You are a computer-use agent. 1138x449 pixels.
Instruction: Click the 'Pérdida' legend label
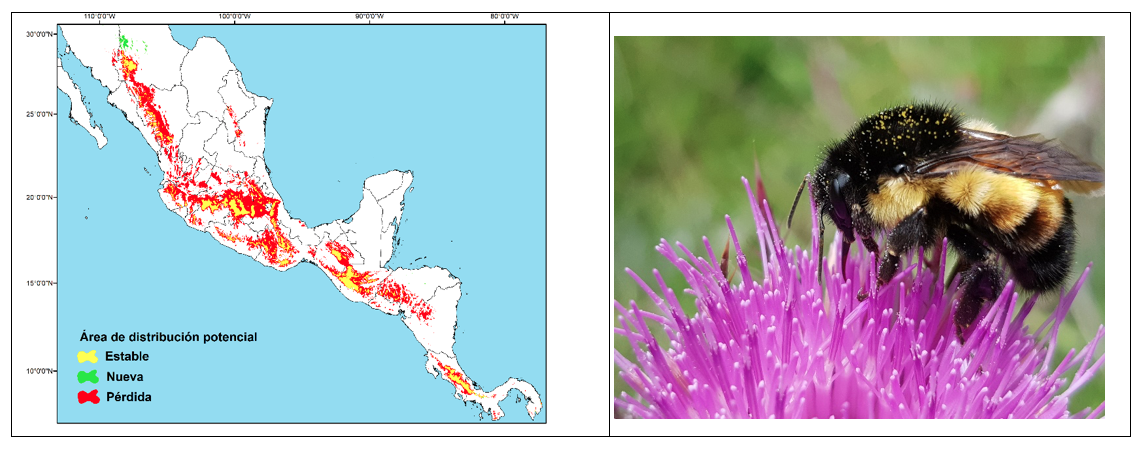click(x=128, y=397)
